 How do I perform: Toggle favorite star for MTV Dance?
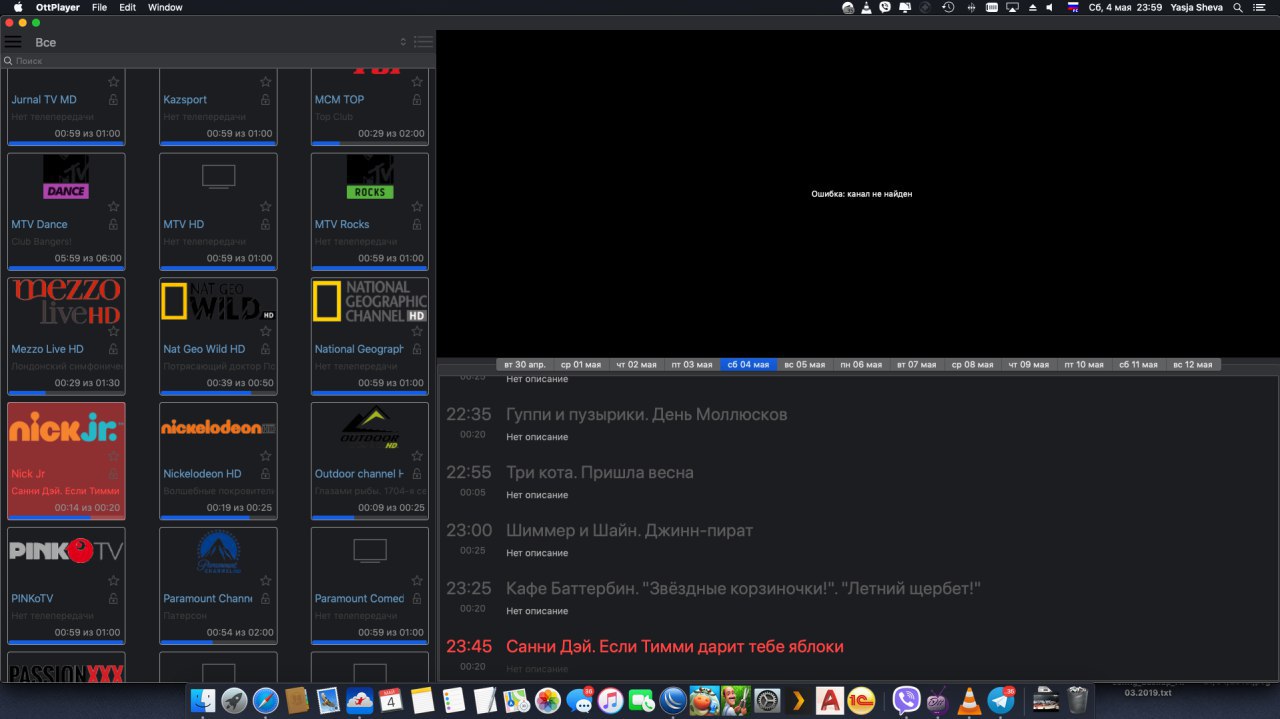pyautogui.click(x=114, y=207)
